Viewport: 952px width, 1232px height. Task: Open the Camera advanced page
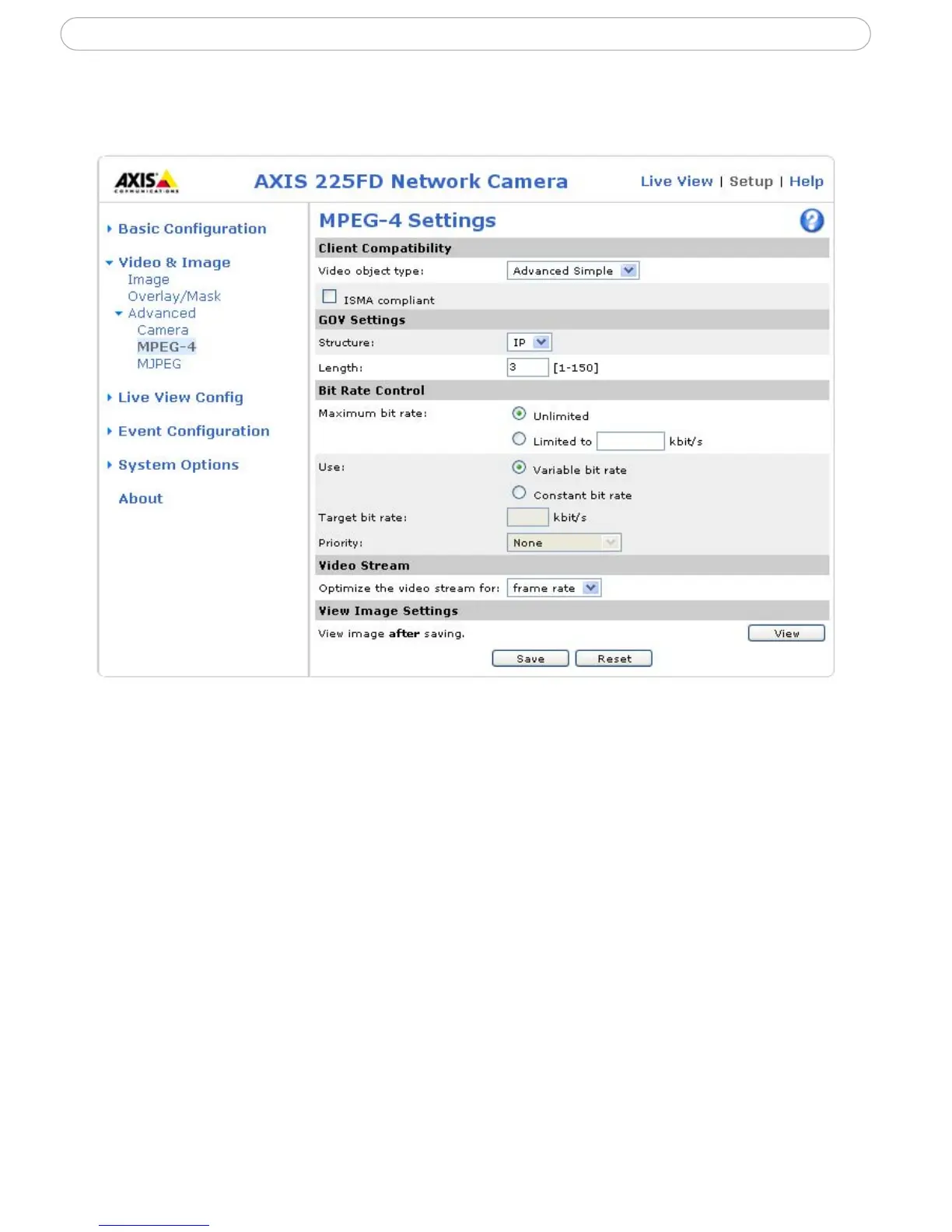(163, 331)
